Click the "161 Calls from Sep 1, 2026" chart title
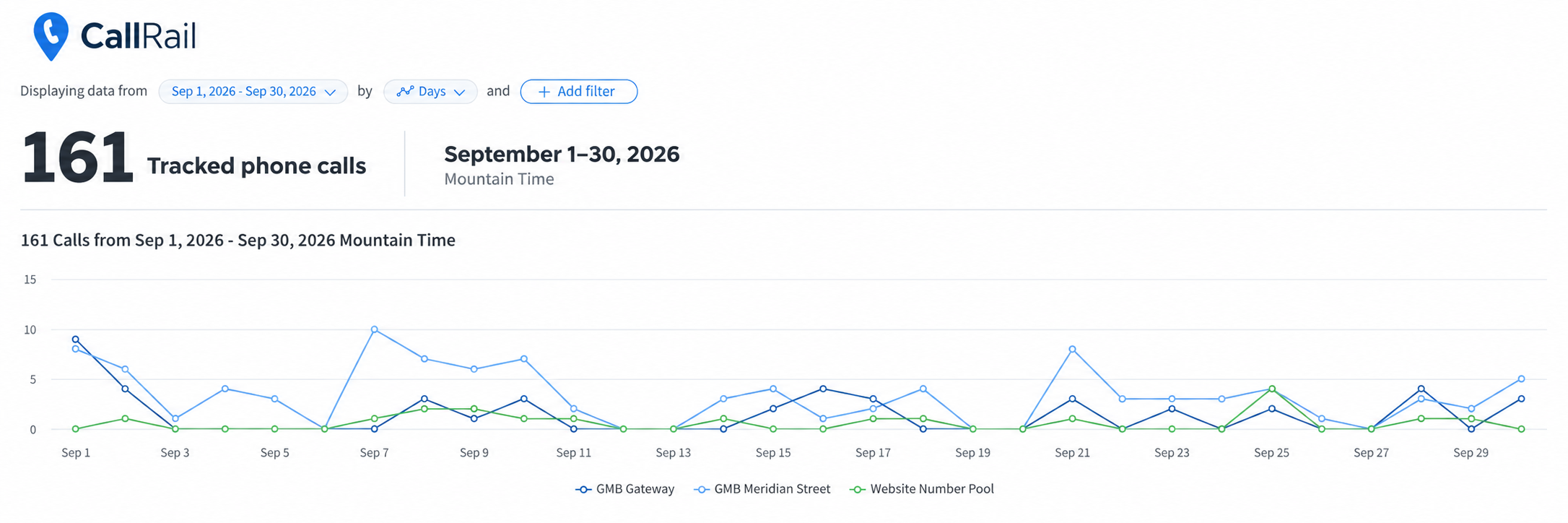Viewport: 1568px width, 523px height. pyautogui.click(x=238, y=241)
